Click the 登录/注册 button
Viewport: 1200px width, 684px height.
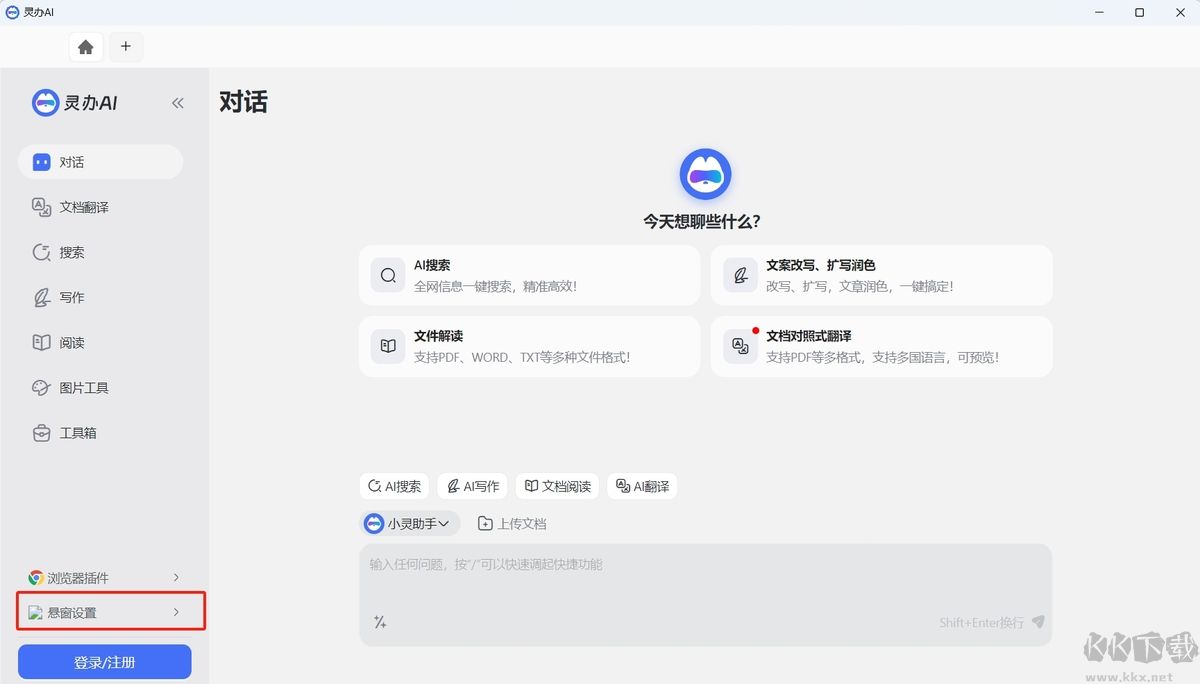104,661
